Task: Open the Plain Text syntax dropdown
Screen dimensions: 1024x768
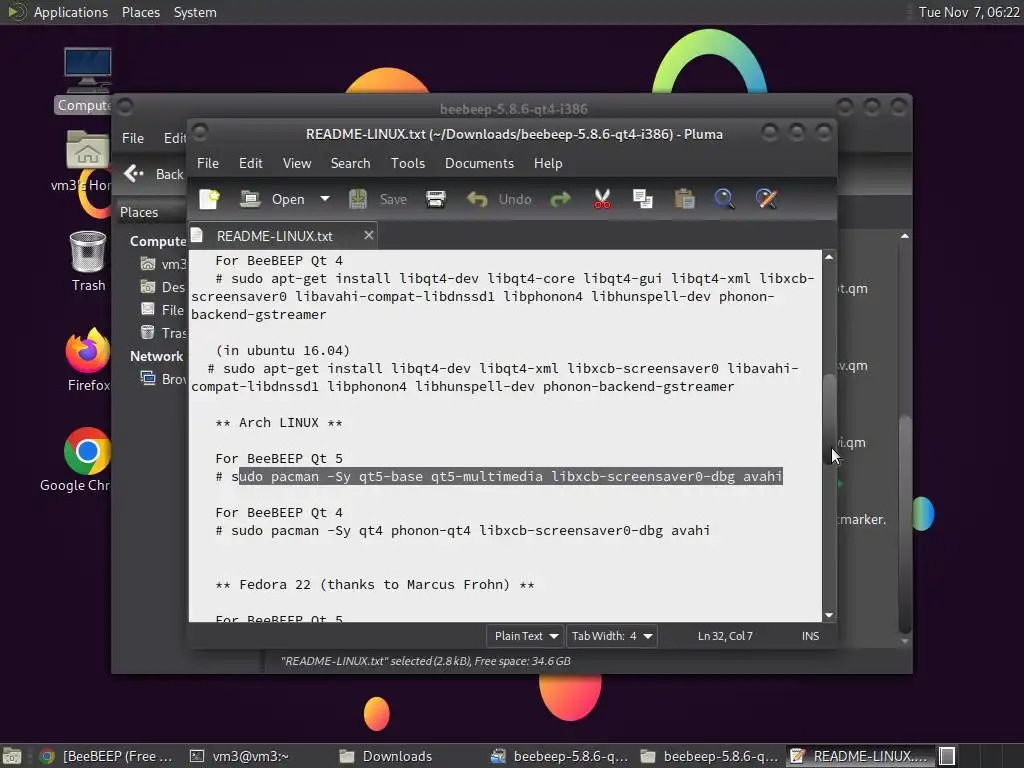Action: coord(525,636)
